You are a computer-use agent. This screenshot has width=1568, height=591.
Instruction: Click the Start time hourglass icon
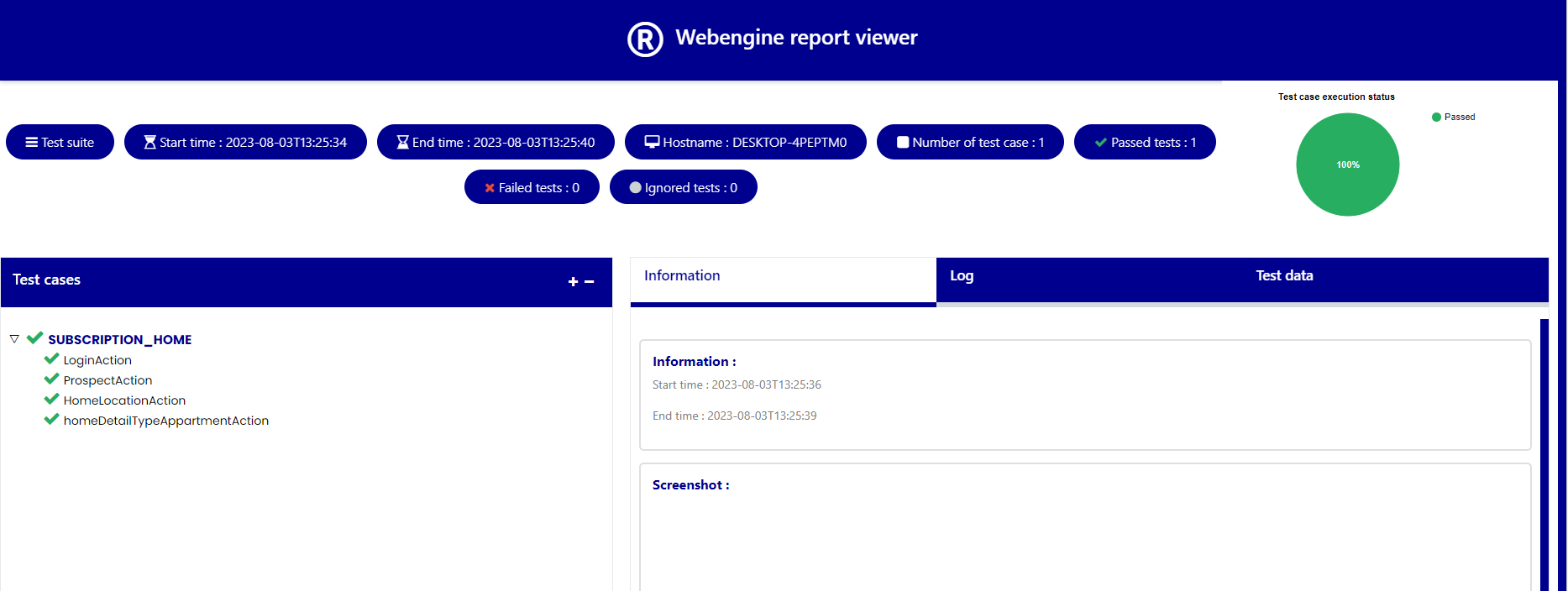coord(149,143)
